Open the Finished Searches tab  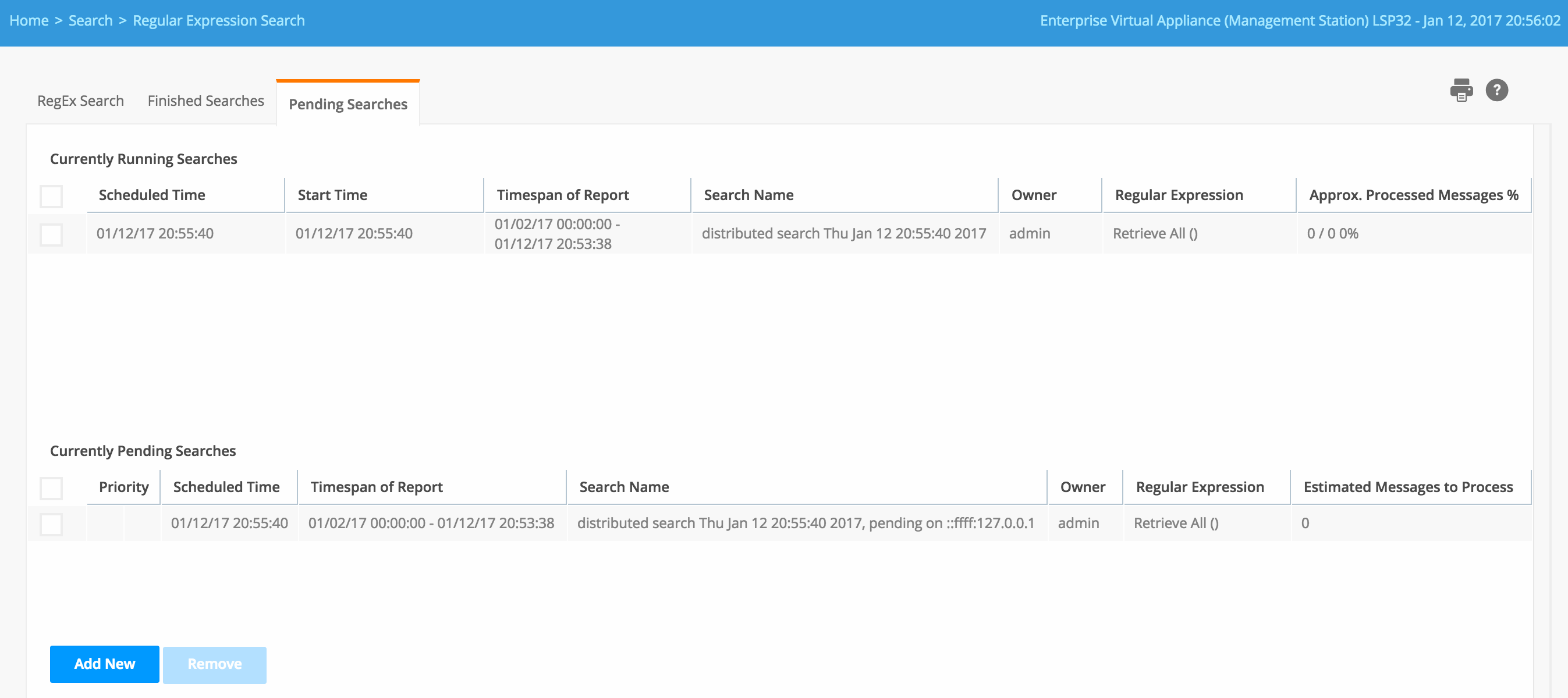pos(205,101)
